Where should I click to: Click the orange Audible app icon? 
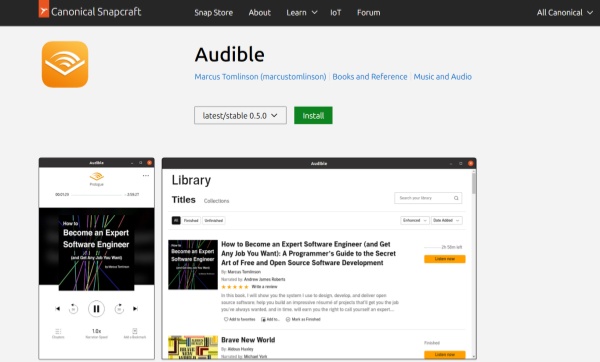click(65, 64)
